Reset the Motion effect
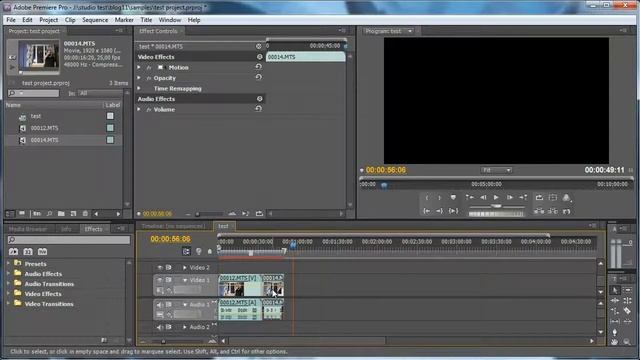The width and height of the screenshot is (640, 360). 258,67
